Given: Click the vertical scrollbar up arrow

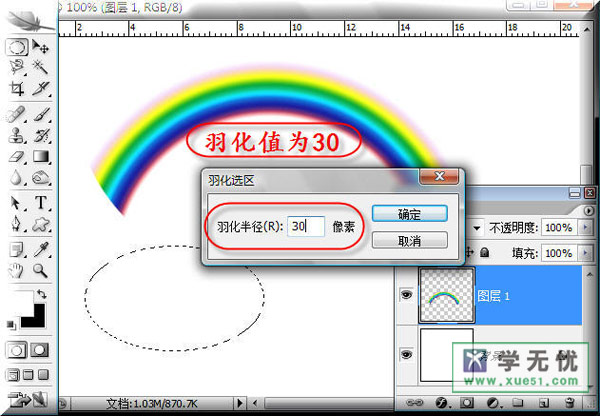Looking at the screenshot, I should coord(587,29).
